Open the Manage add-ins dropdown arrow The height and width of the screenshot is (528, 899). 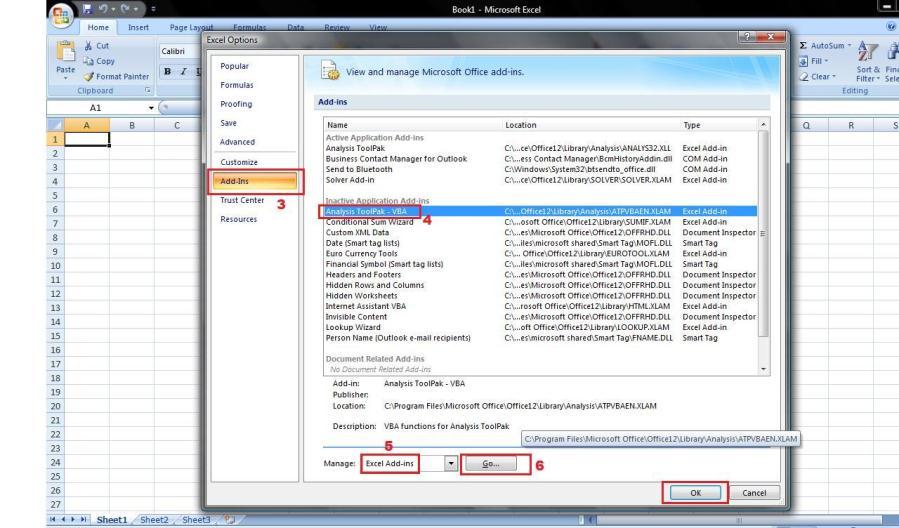451,463
